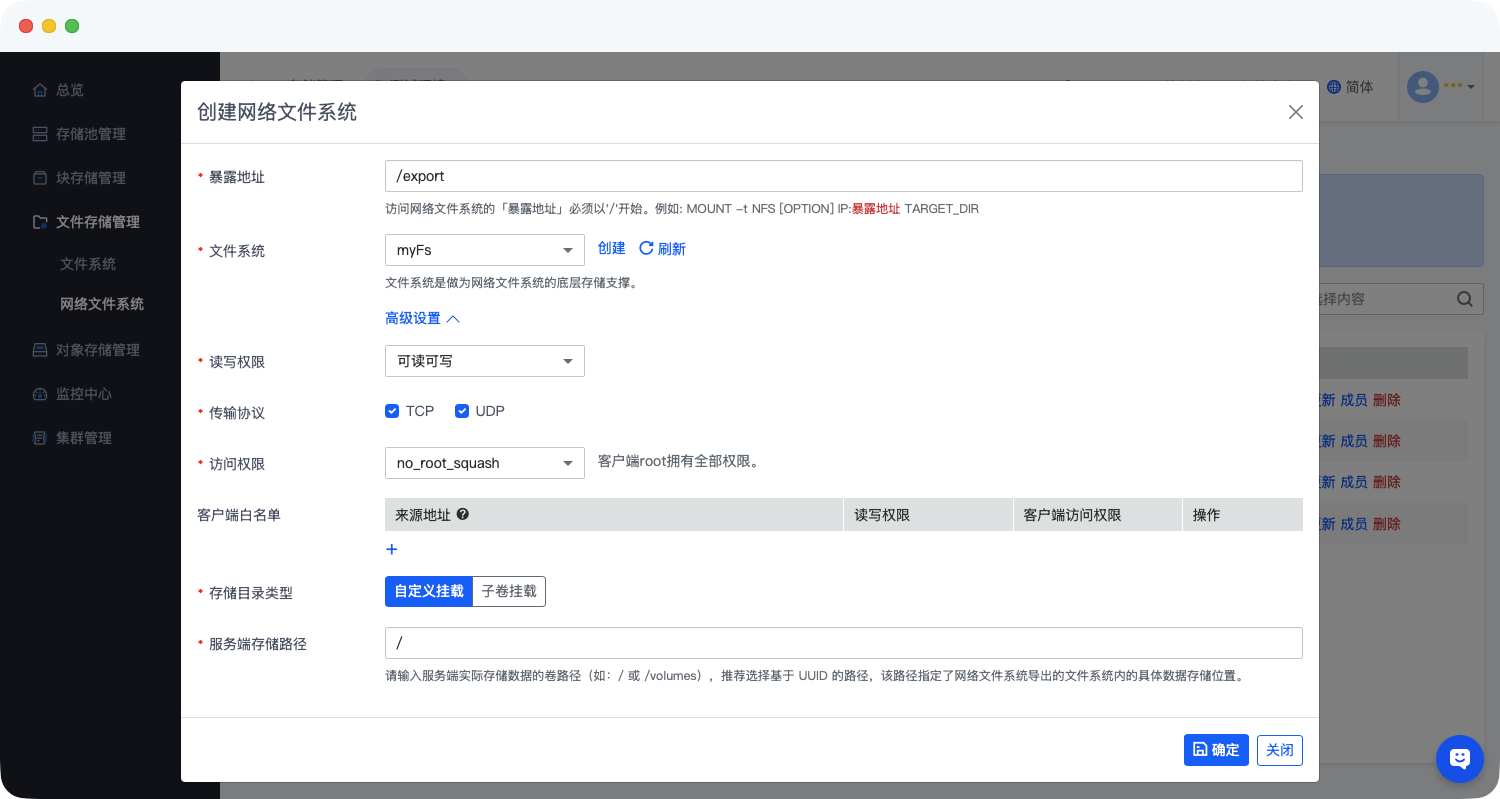The width and height of the screenshot is (1500, 799).
Task: Collapse the 高级设置 section
Action: click(x=422, y=318)
